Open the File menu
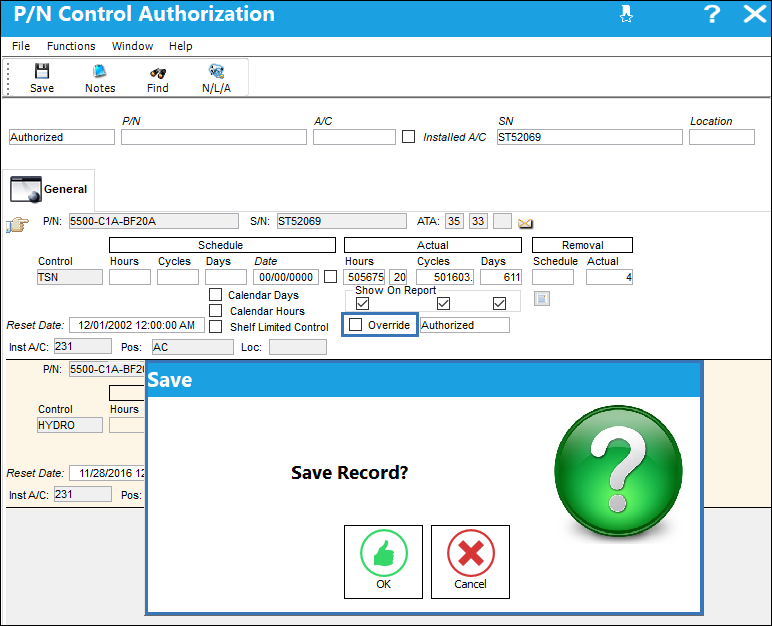Screen dimensions: 772x626 tap(21, 46)
